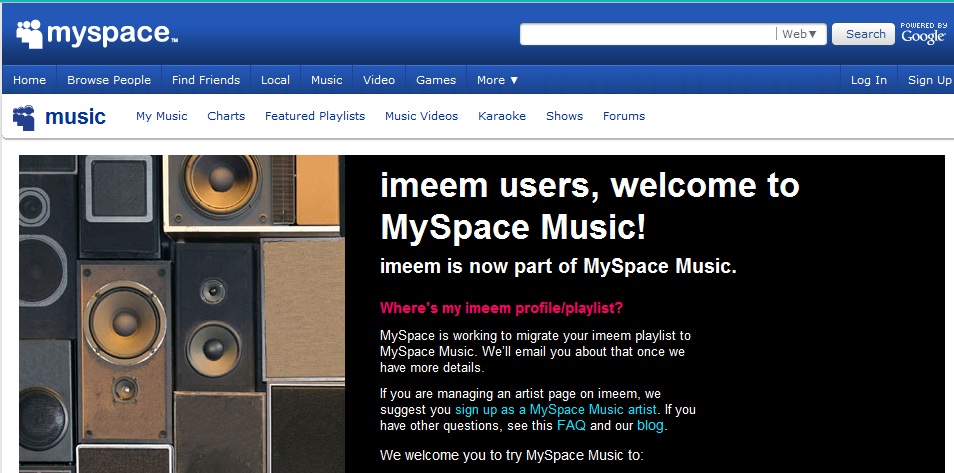
Task: Click the Log In link
Action: [x=868, y=80]
